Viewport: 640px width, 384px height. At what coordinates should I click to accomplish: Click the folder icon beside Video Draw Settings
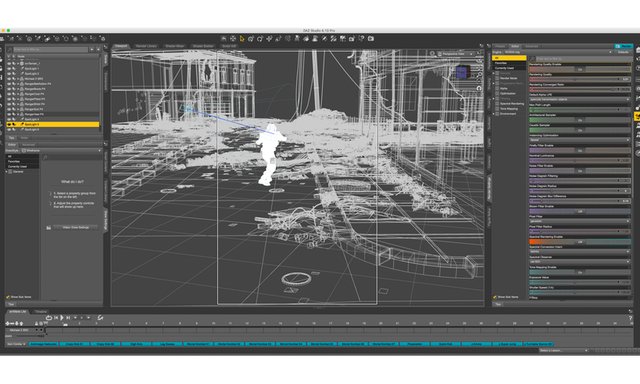(x=49, y=228)
